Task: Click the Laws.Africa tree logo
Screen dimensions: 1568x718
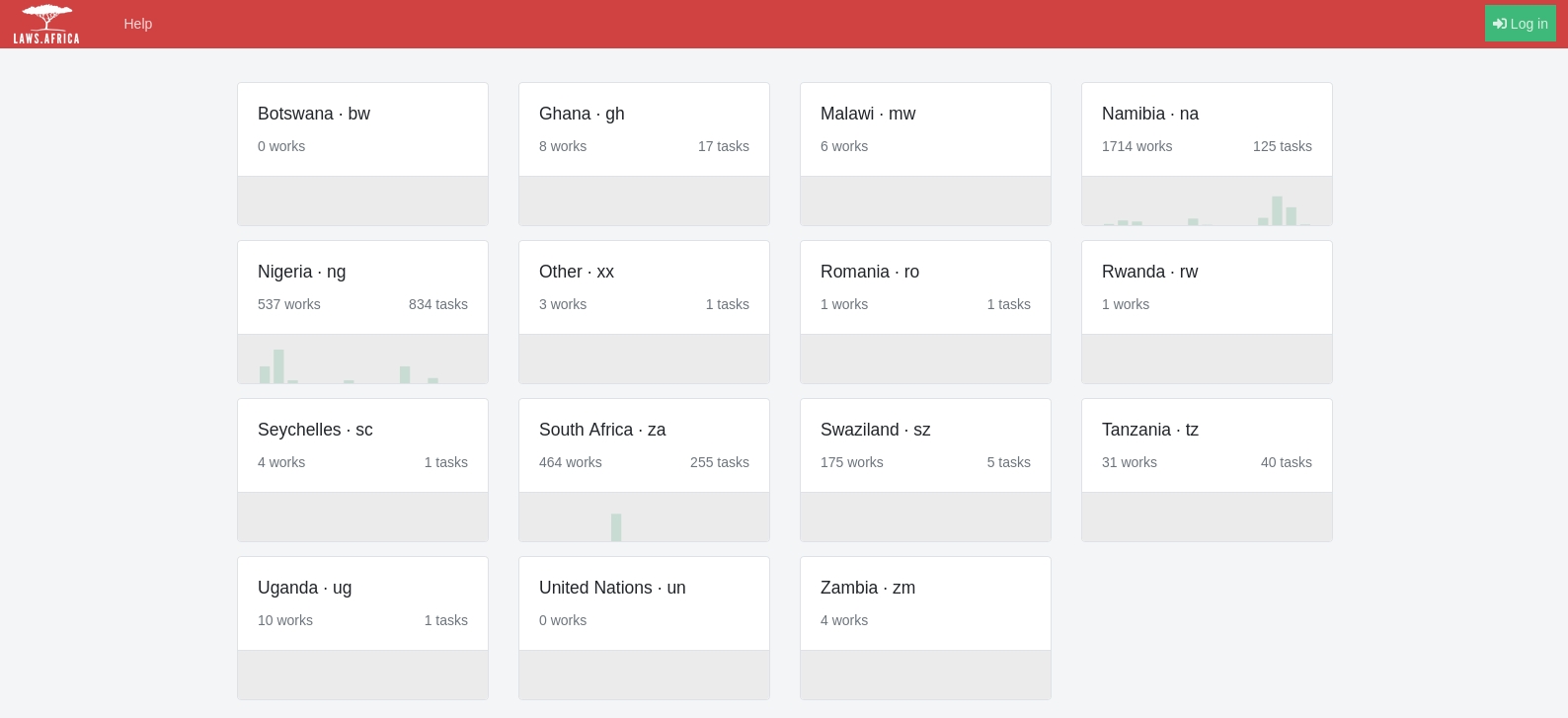Action: [46, 24]
